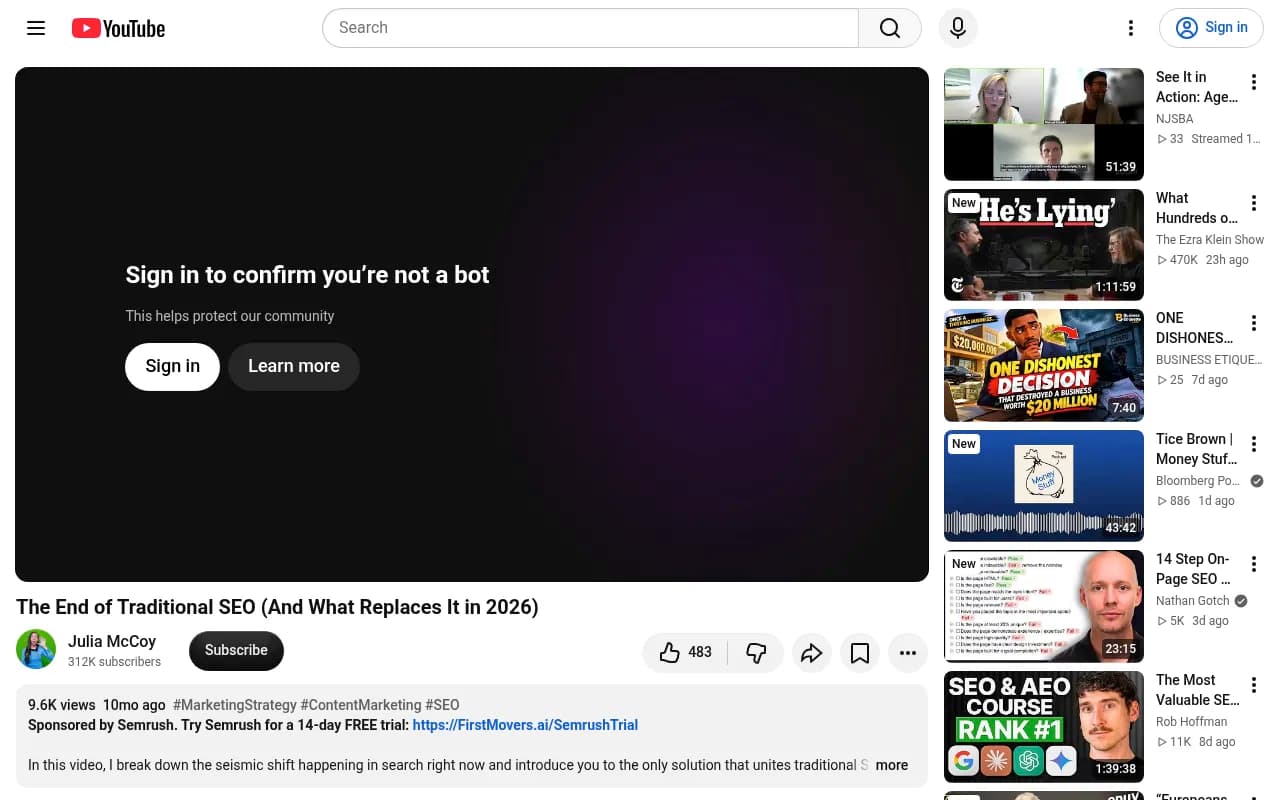Click the video title 'The End of Traditional SEO'

point(277,607)
